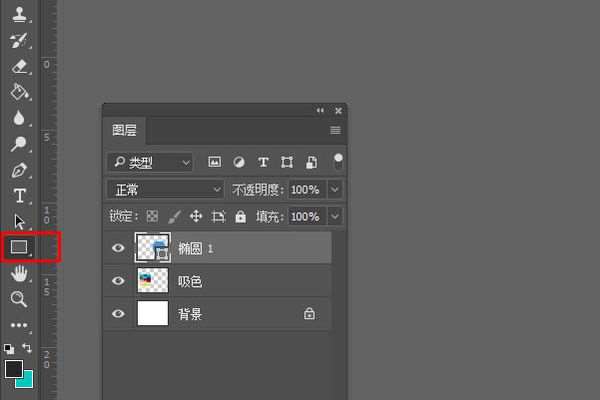Expand the opacity slider arrow
Viewport: 600px width, 400px height.
[x=335, y=189]
